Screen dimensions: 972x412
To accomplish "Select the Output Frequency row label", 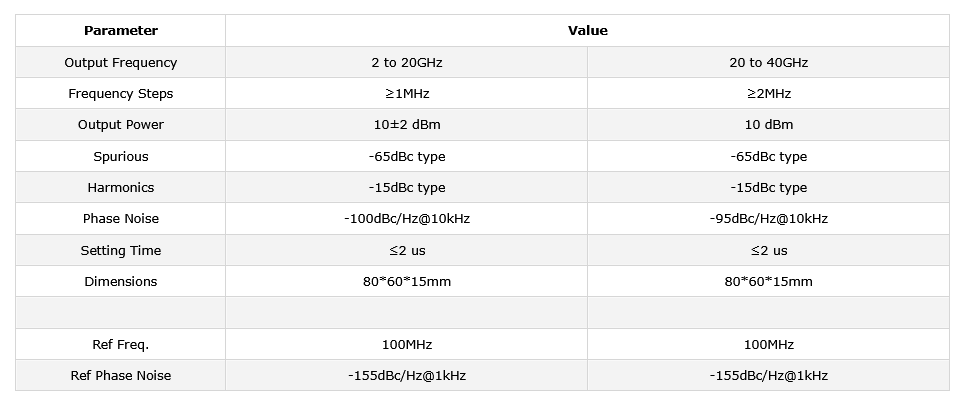I will pos(120,62).
